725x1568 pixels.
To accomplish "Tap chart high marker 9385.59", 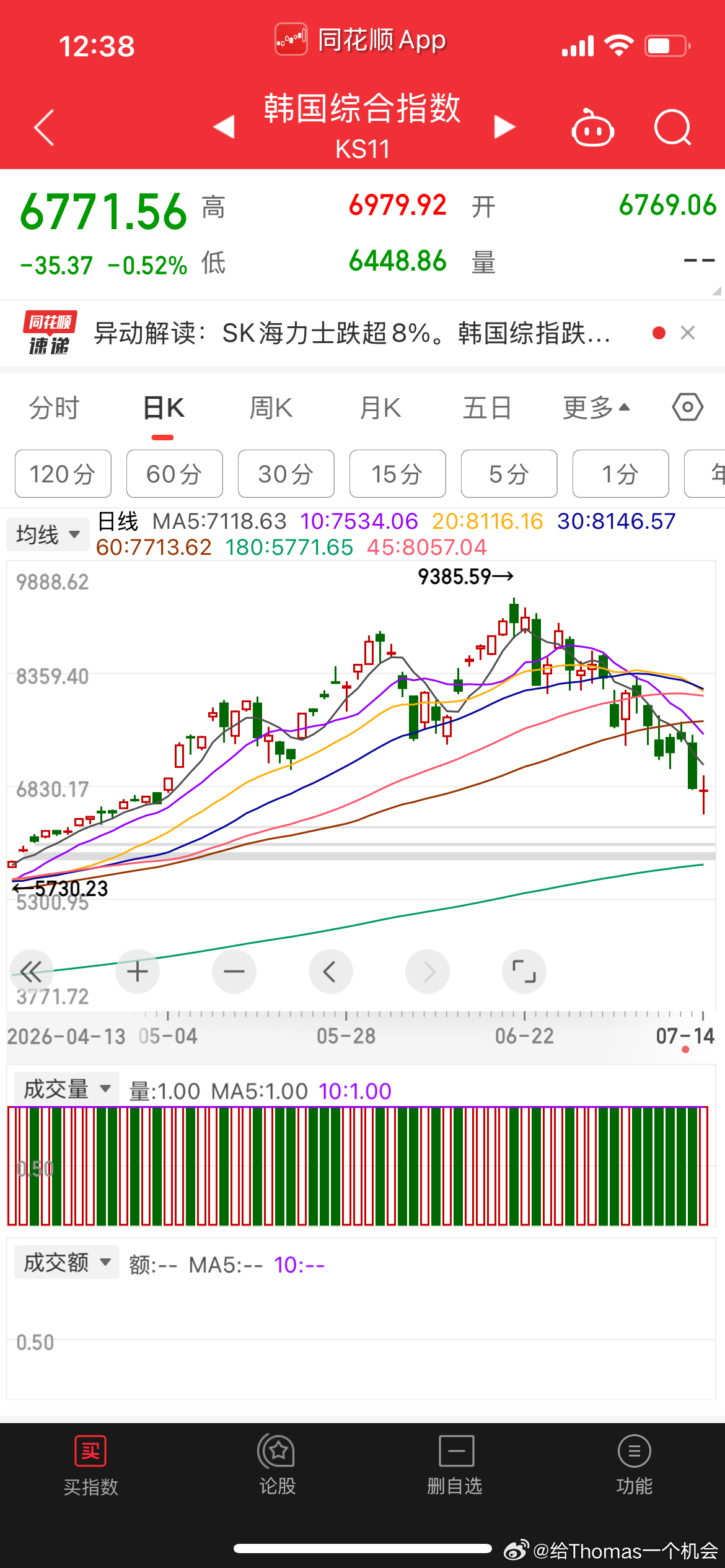I will click(x=465, y=577).
